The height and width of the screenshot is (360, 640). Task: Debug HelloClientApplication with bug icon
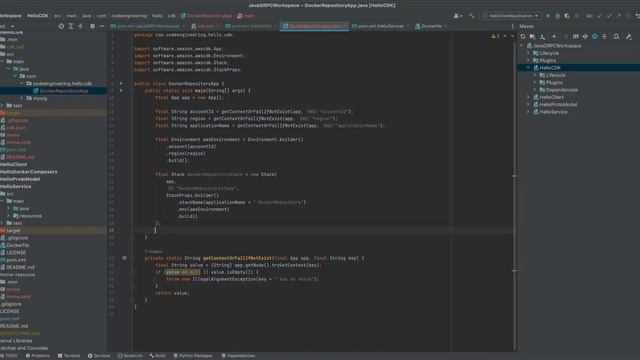558,16
